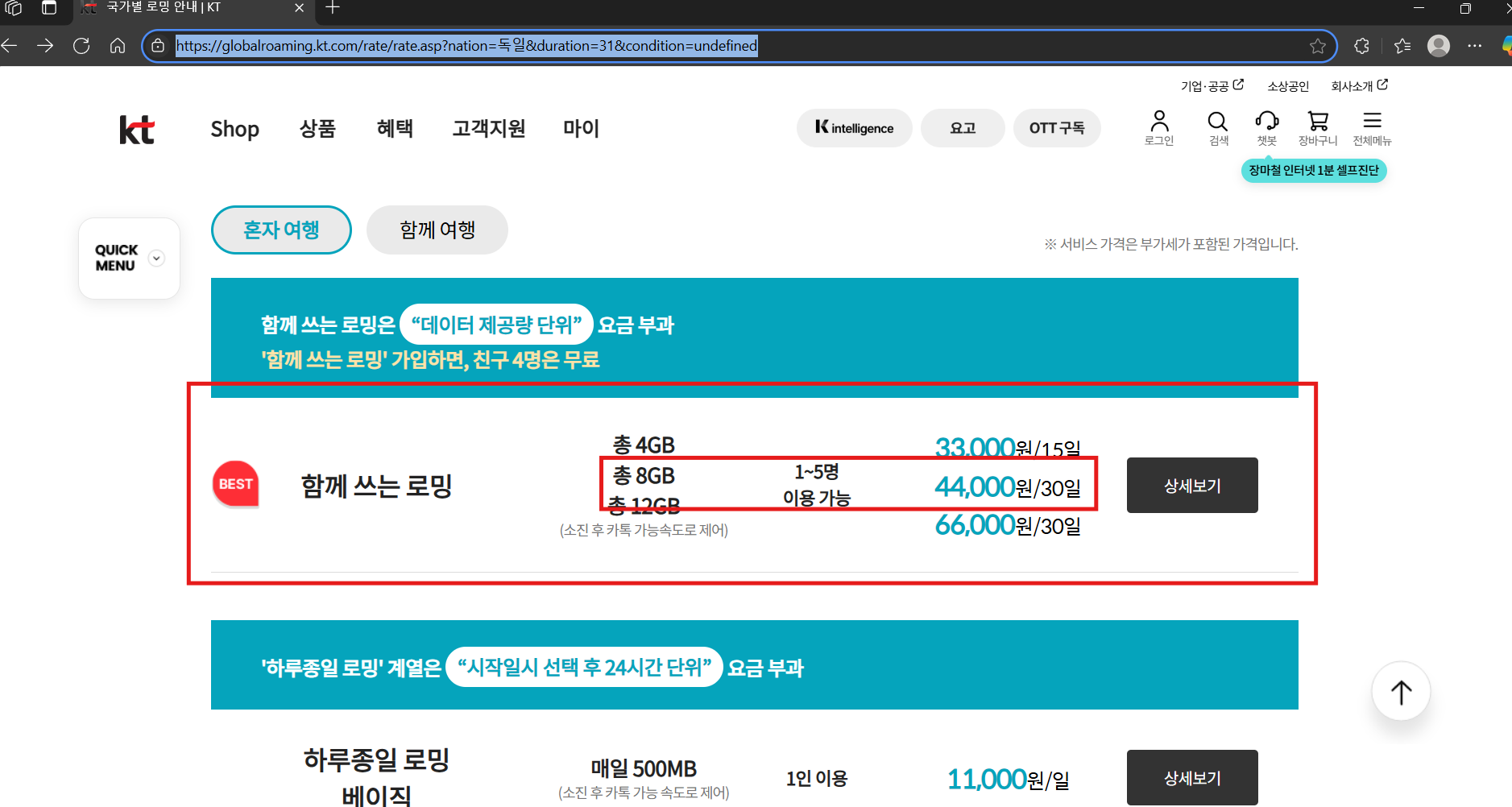1512x807 pixels.
Task: Open the 상품 menu
Action: (x=317, y=129)
